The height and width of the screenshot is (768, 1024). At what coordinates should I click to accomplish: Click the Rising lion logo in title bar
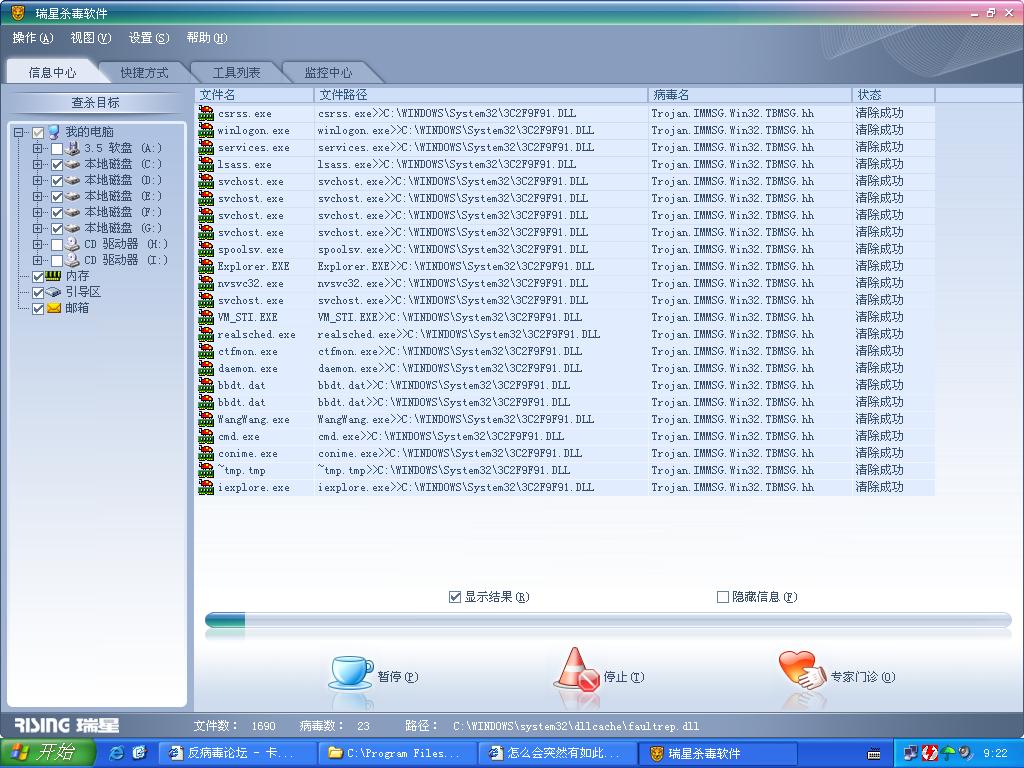coord(18,12)
